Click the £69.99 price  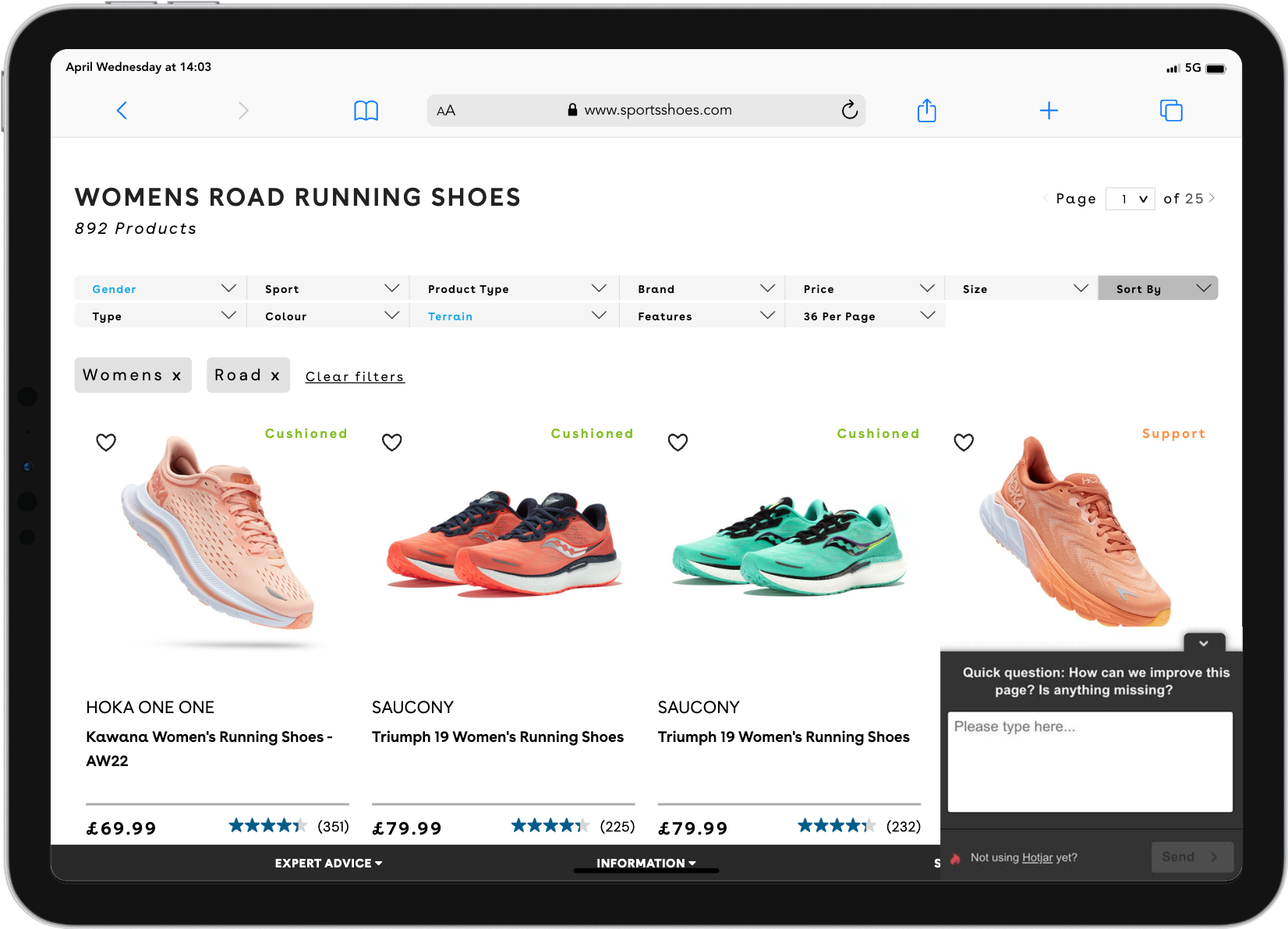pos(121,828)
